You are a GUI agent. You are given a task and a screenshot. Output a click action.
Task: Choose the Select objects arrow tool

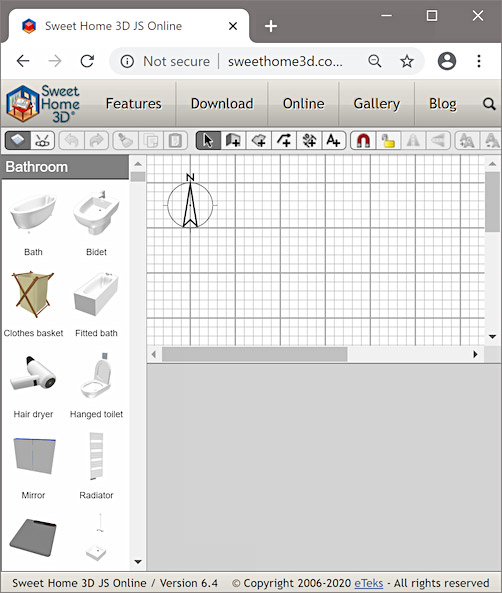point(208,141)
